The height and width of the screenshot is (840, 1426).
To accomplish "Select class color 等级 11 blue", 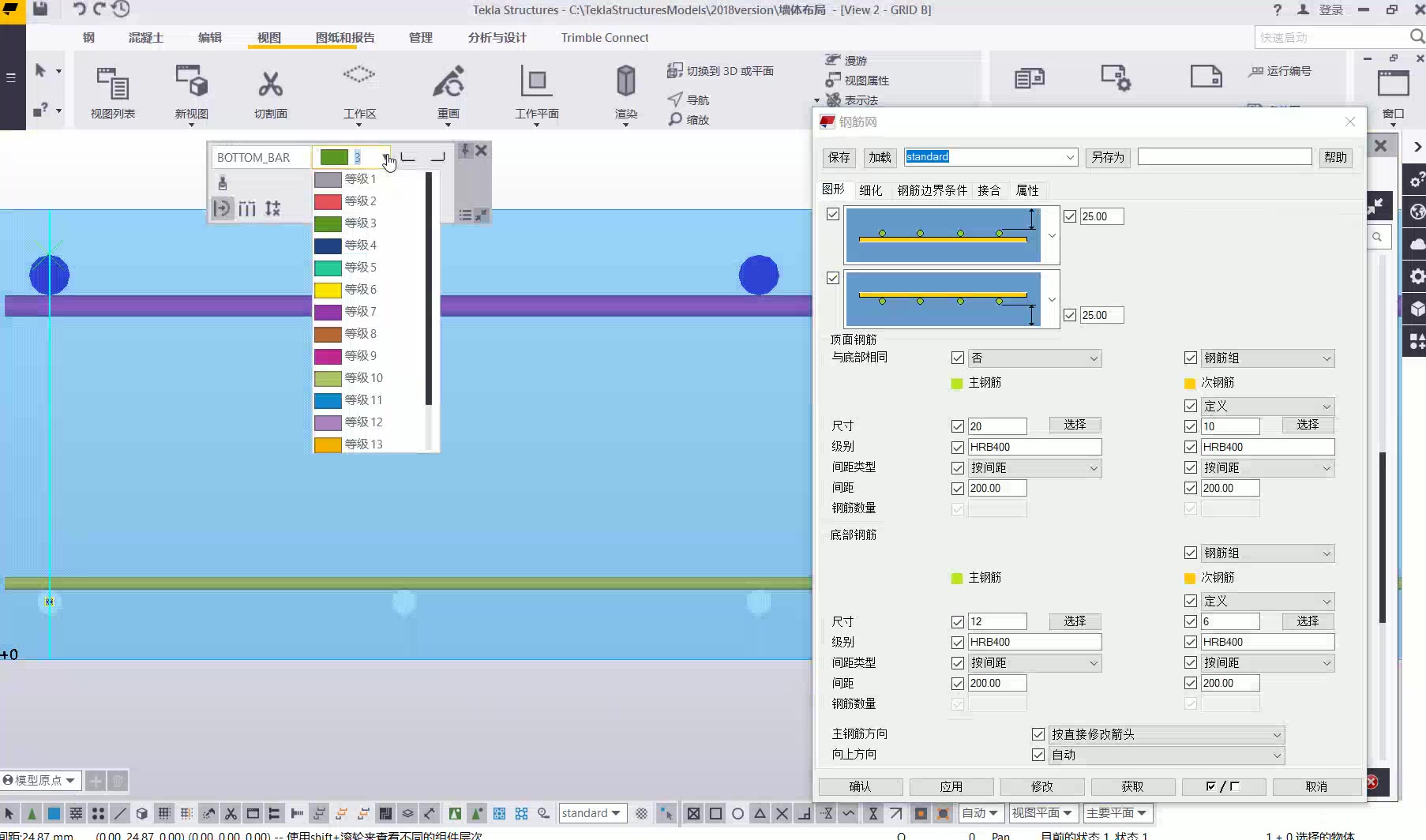I will 369,400.
